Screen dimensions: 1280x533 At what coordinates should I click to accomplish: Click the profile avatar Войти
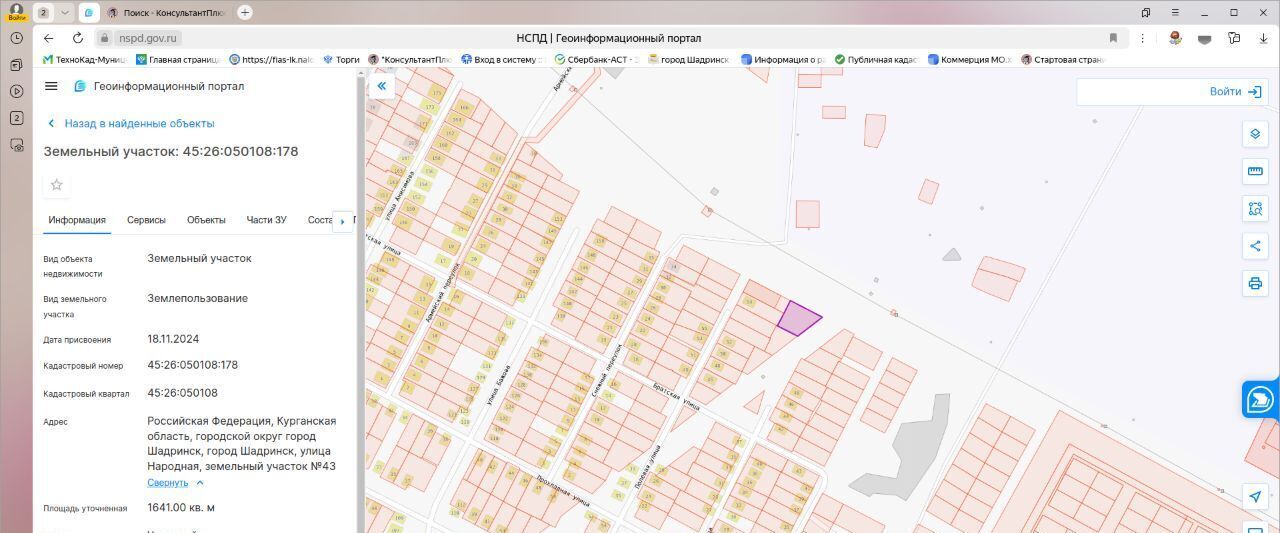16,12
